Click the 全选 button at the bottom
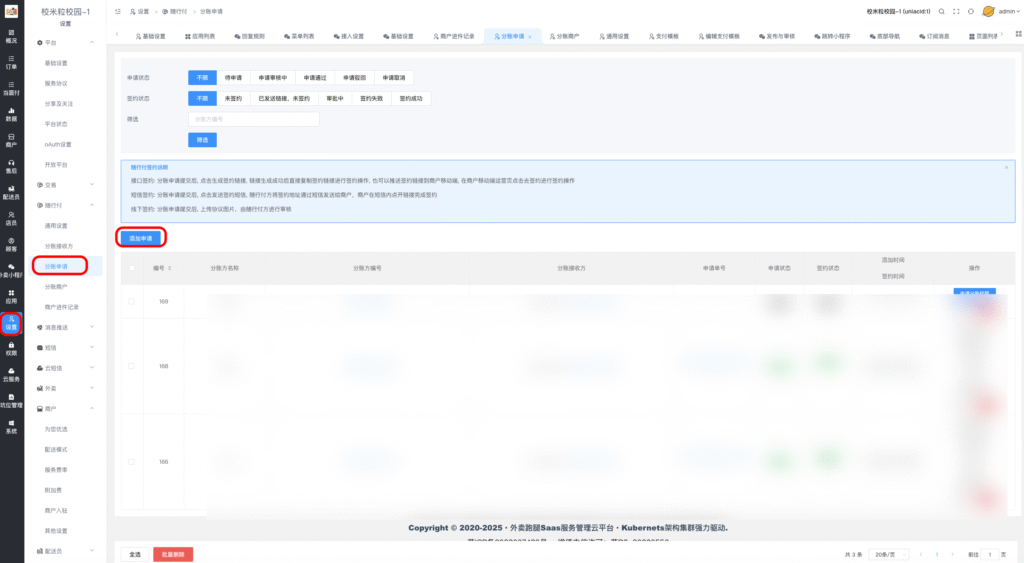 (x=135, y=555)
